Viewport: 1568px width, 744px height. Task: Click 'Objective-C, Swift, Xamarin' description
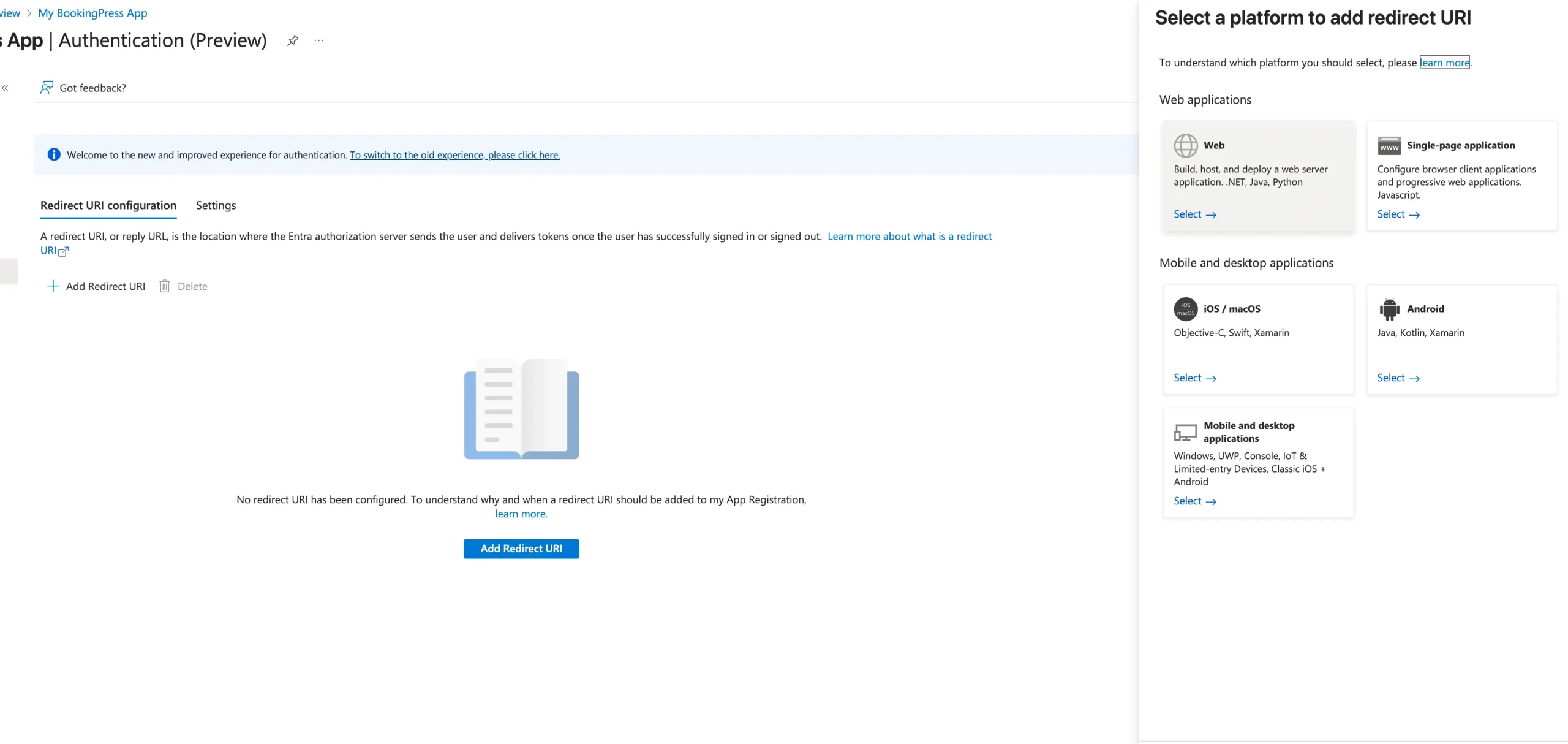pyautogui.click(x=1231, y=333)
